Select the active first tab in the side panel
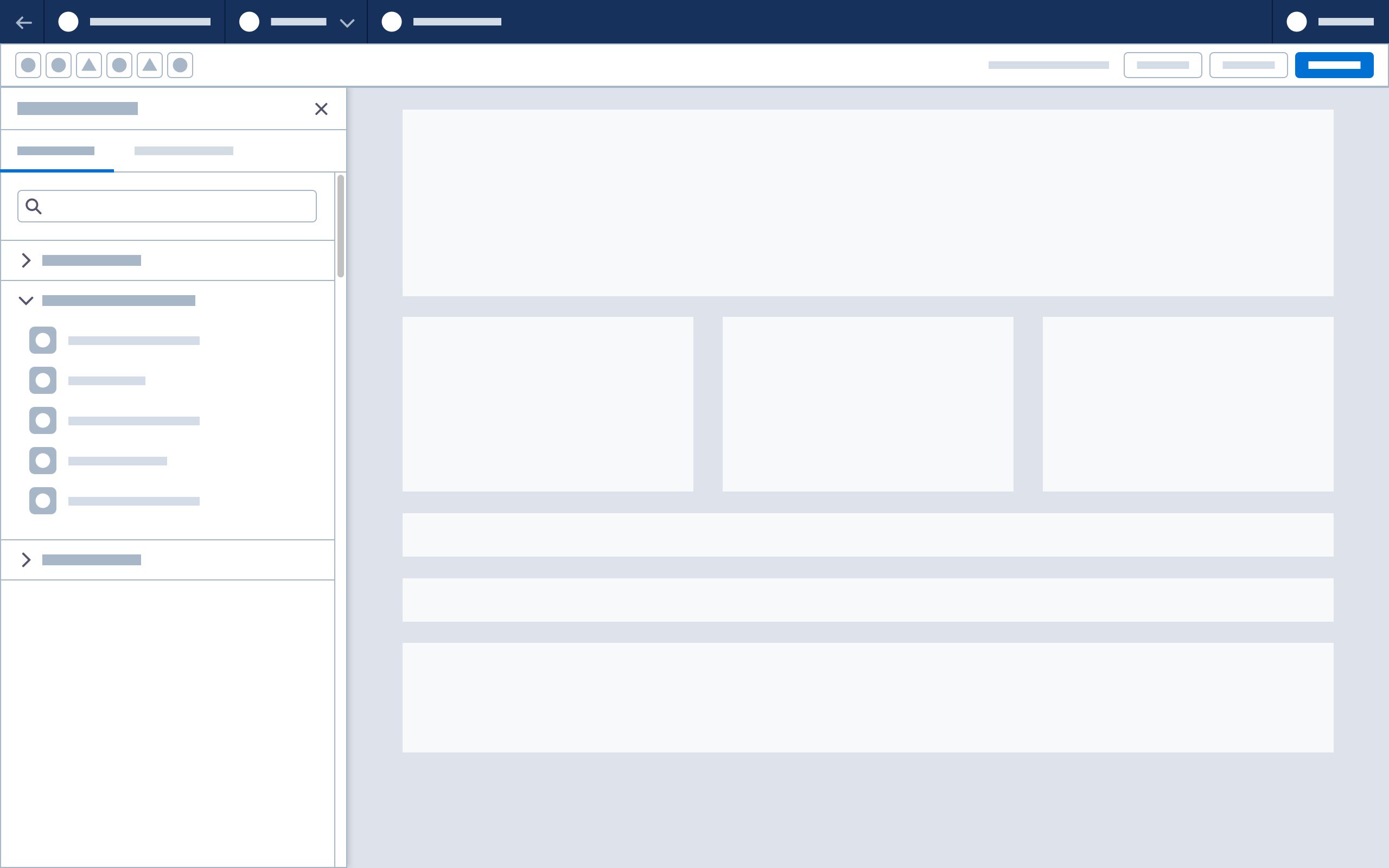Viewport: 1389px width, 868px height. click(x=56, y=150)
